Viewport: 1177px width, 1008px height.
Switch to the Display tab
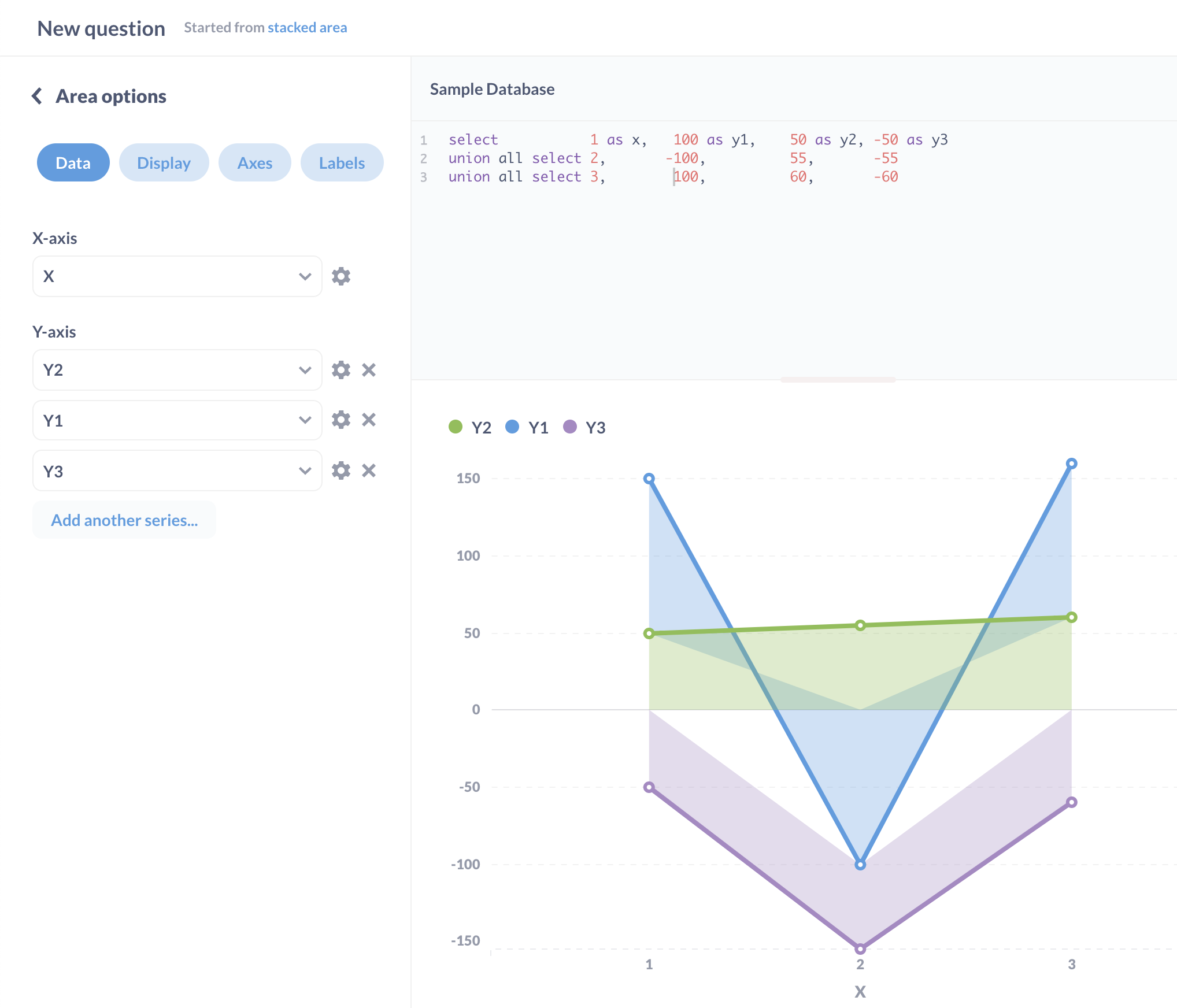point(164,163)
